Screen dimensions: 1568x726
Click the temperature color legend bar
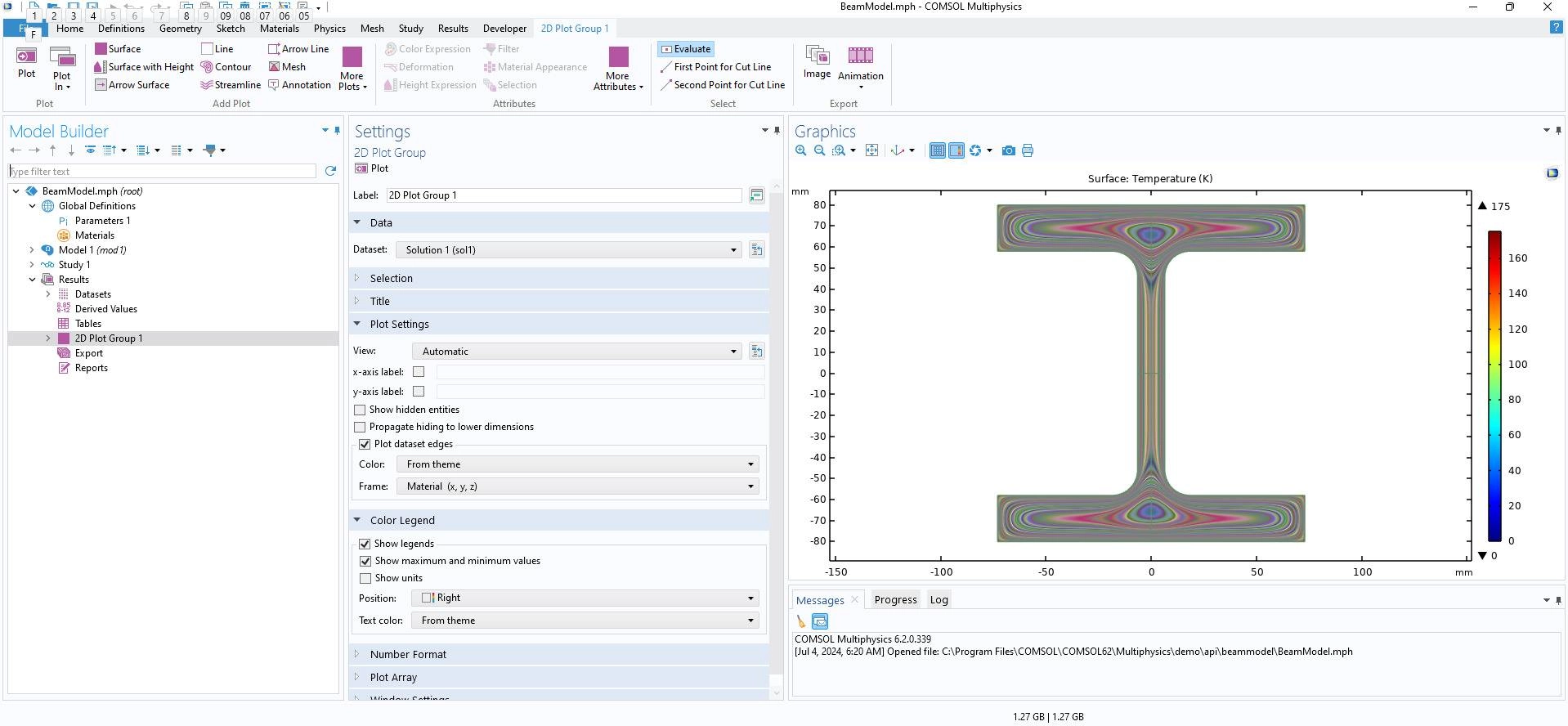pyautogui.click(x=1494, y=386)
